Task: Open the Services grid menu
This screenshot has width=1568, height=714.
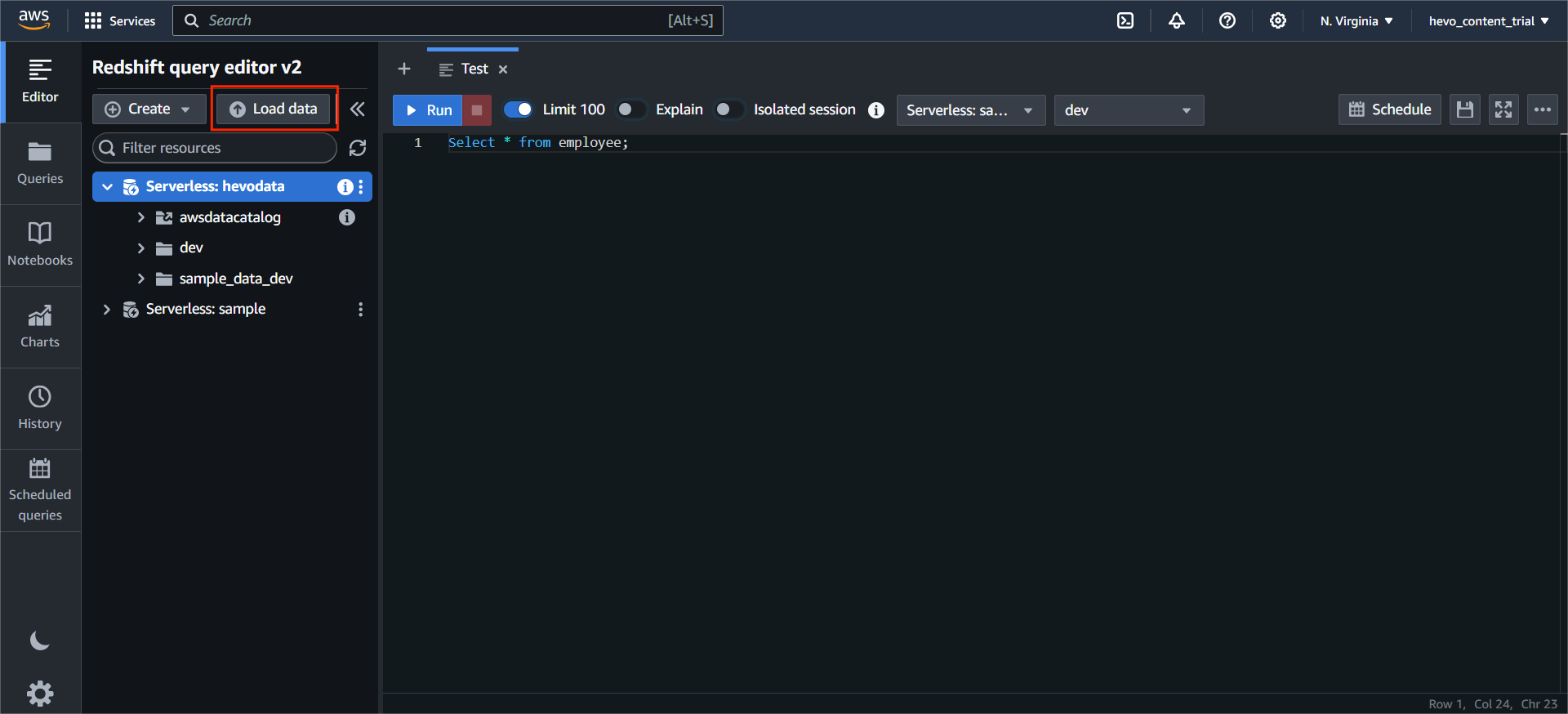Action: (120, 20)
